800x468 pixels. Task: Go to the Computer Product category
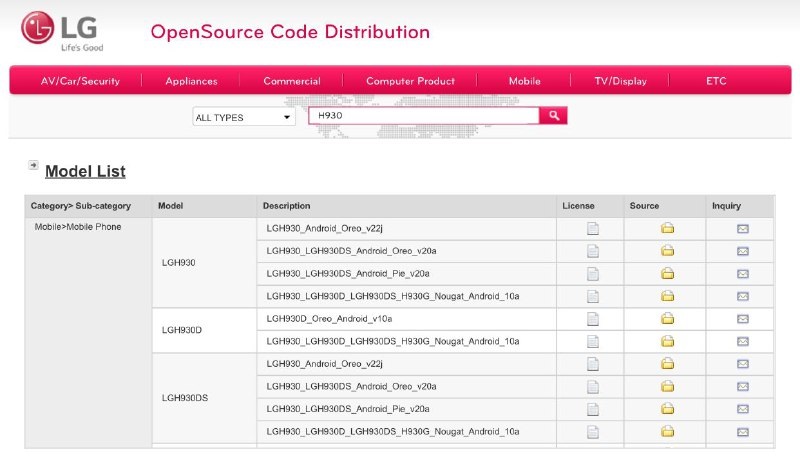point(410,81)
